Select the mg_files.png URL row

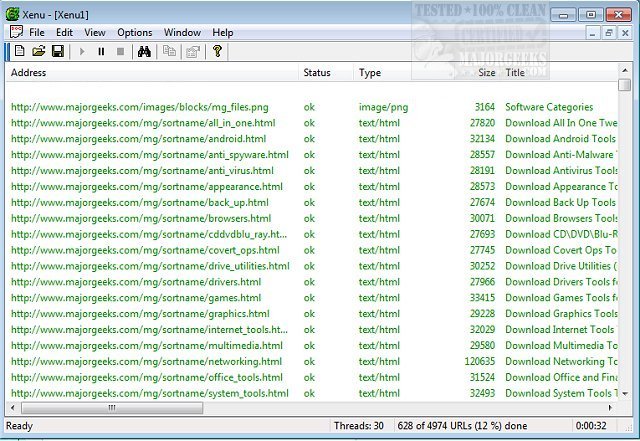click(x=312, y=107)
